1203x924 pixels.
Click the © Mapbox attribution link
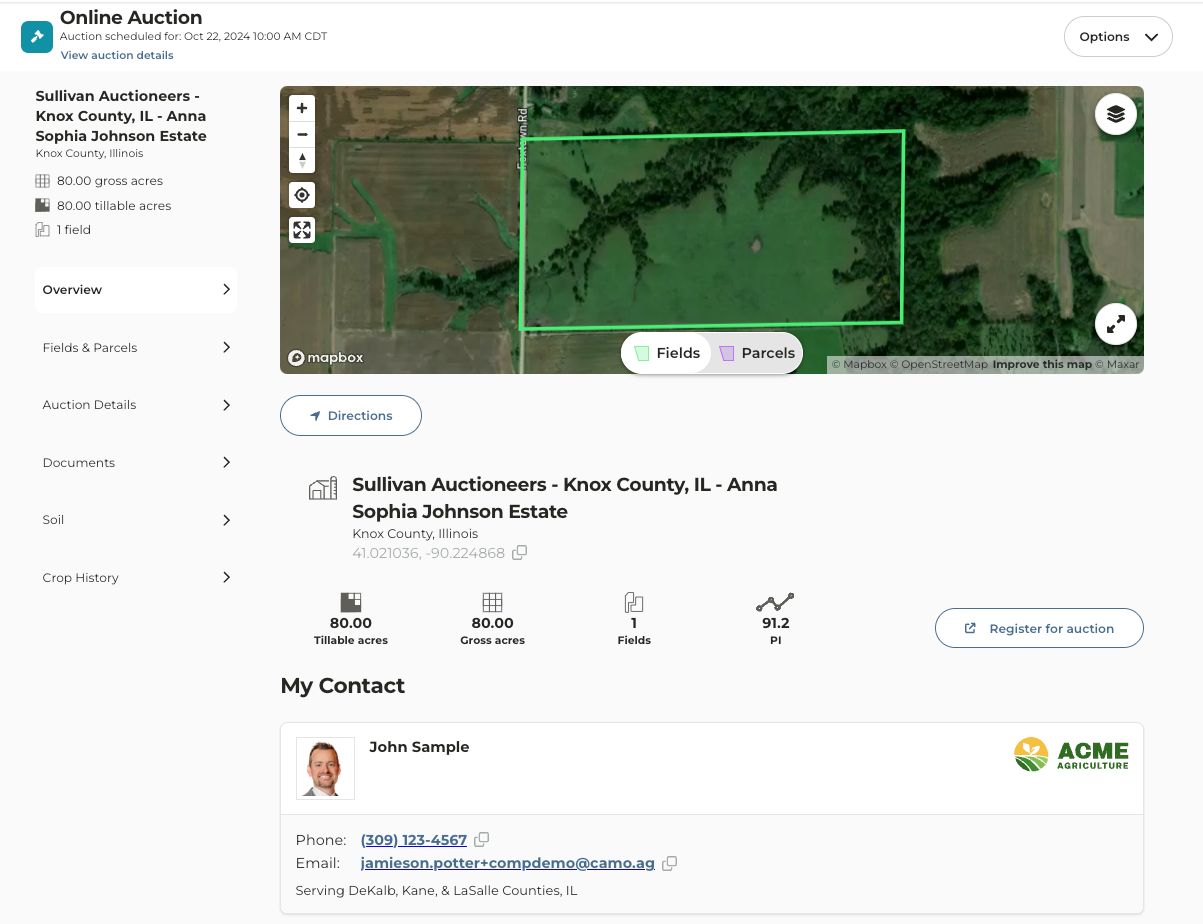[x=859, y=364]
